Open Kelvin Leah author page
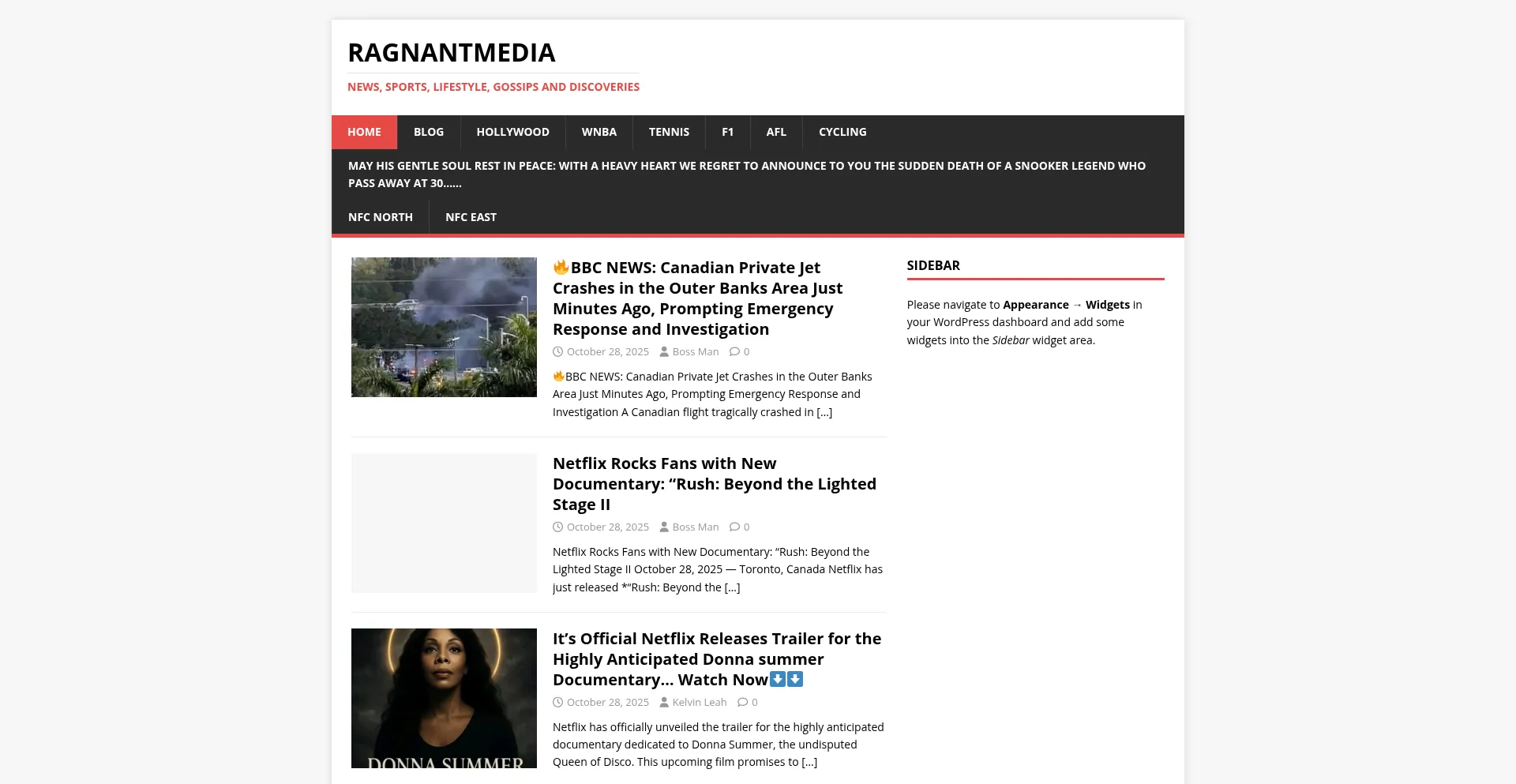Viewport: 1516px width, 784px height. coord(699,703)
